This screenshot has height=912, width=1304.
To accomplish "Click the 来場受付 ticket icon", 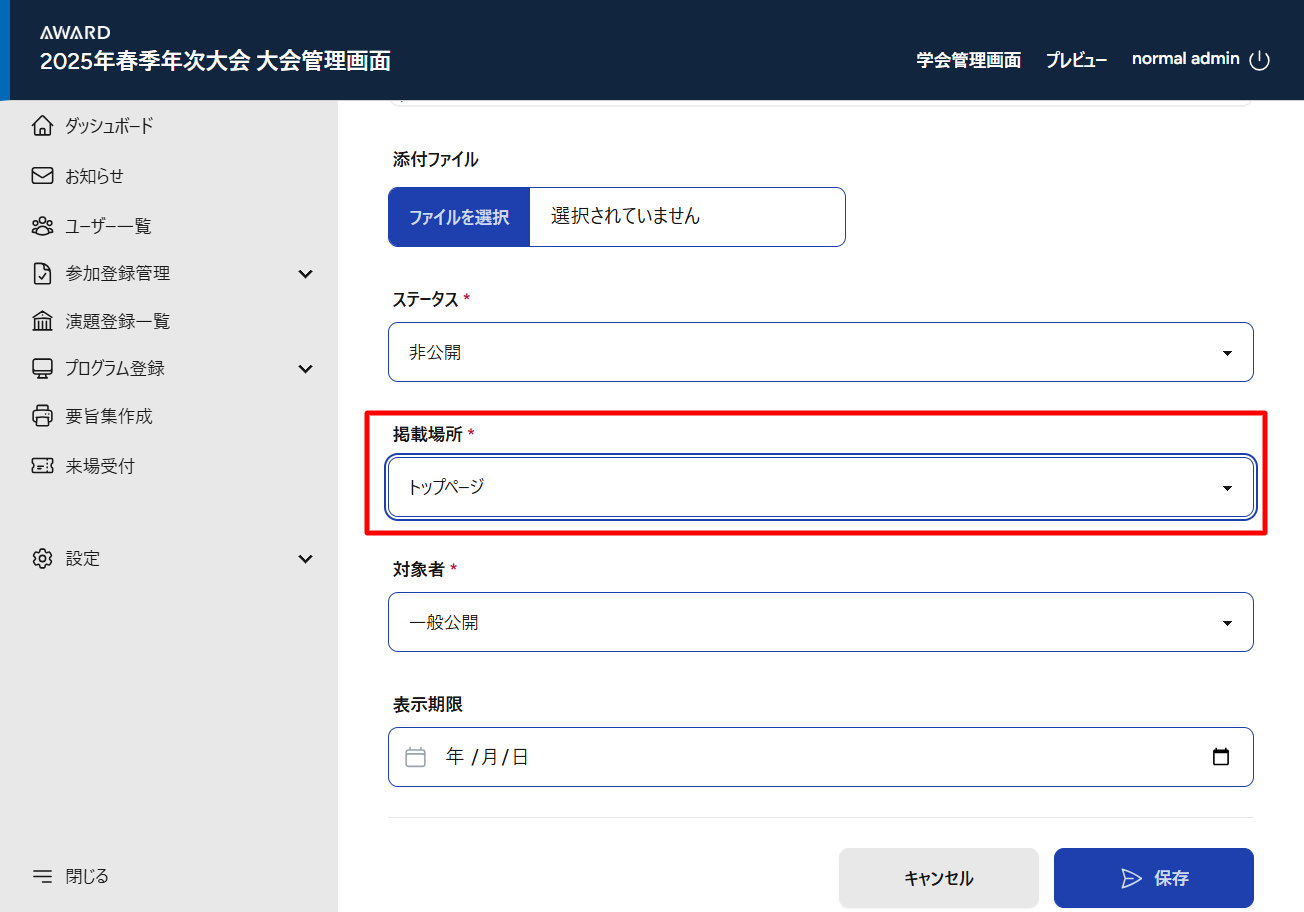I will pos(42,466).
